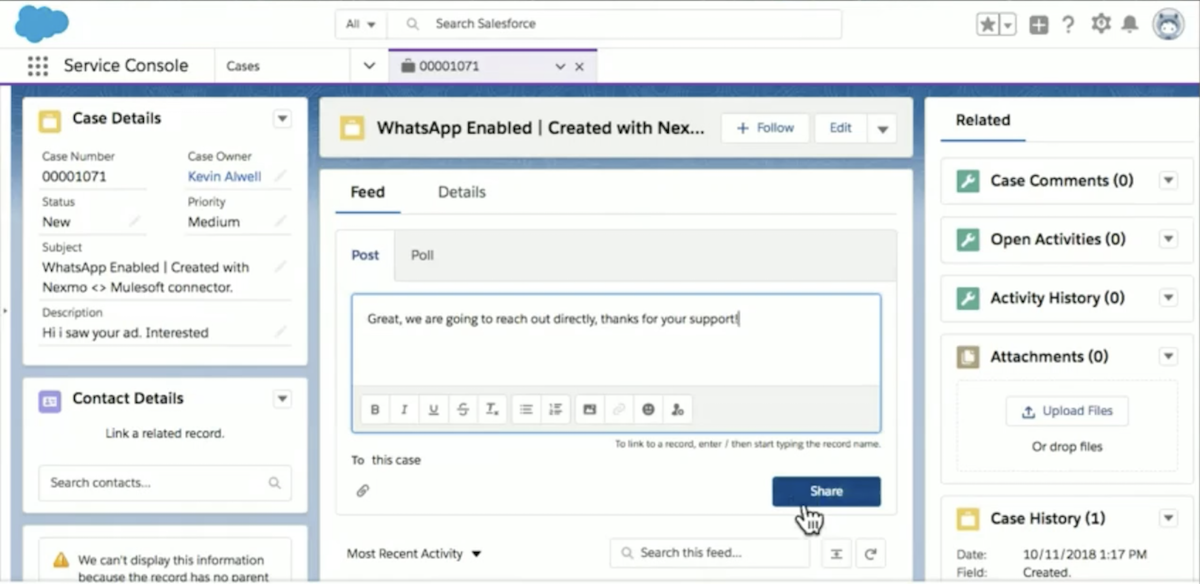Open the Case Details panel dropdown
The image size is (1200, 584).
[x=283, y=119]
